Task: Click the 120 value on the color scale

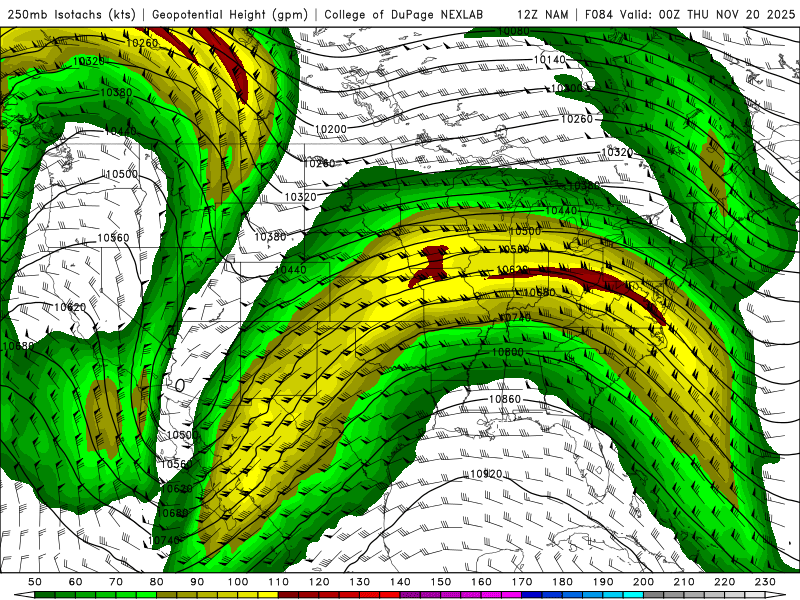Action: (319, 582)
